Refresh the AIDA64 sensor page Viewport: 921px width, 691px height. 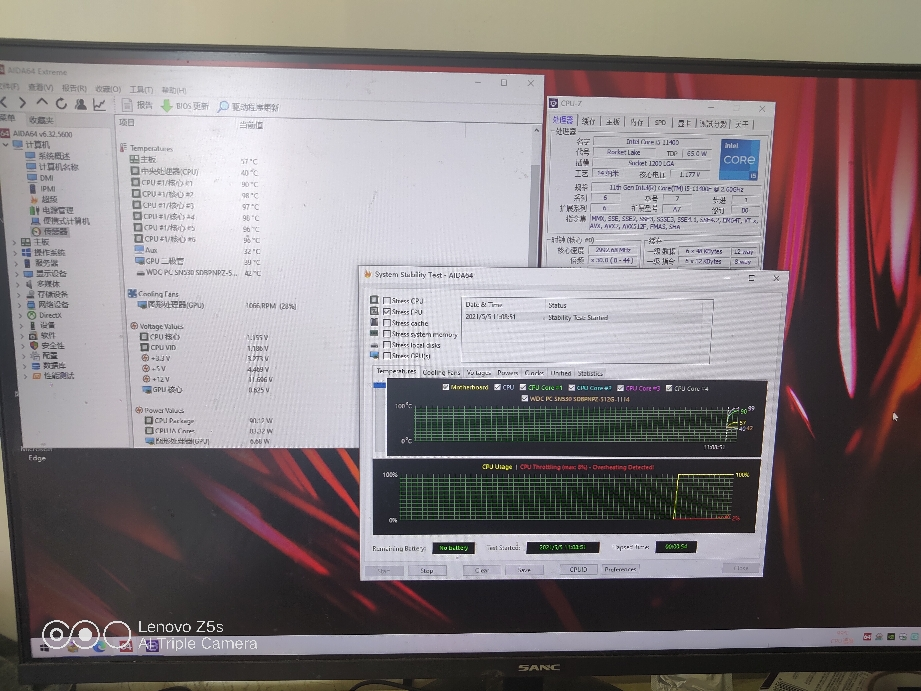pos(61,103)
